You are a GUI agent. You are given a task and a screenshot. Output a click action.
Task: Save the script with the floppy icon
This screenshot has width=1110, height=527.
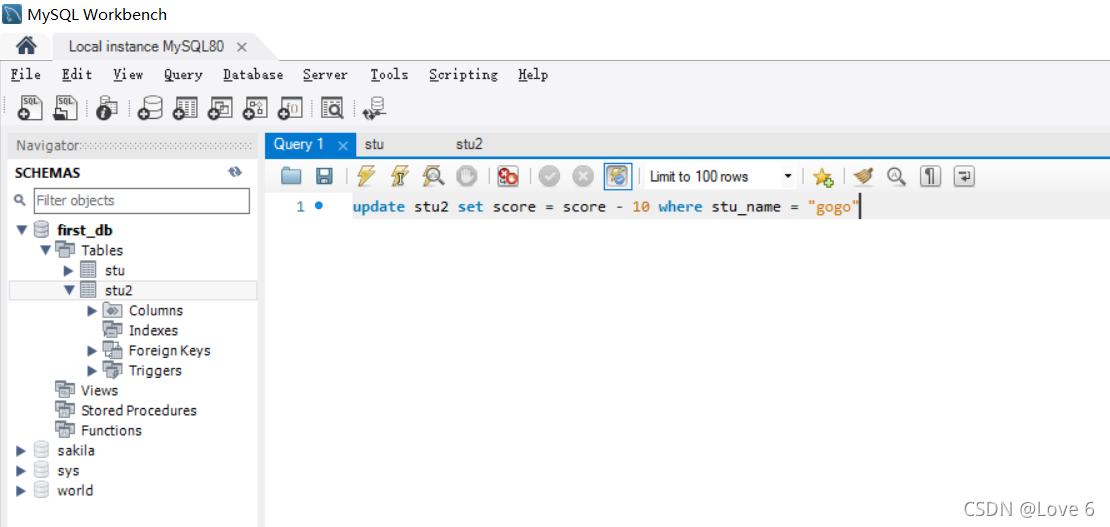pos(324,176)
